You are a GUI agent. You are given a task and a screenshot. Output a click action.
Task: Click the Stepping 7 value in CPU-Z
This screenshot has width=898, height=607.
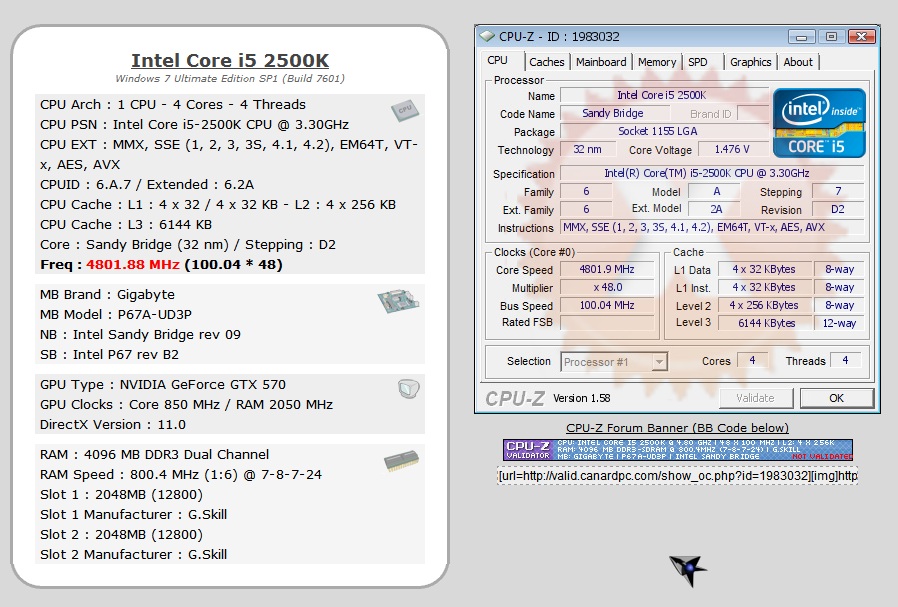(838, 191)
